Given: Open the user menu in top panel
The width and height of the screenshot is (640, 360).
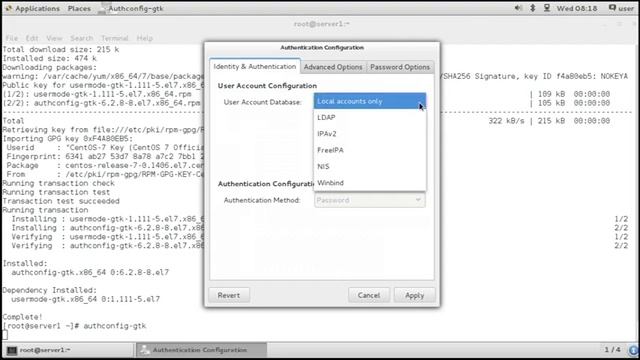Looking at the screenshot, I should pos(621,8).
